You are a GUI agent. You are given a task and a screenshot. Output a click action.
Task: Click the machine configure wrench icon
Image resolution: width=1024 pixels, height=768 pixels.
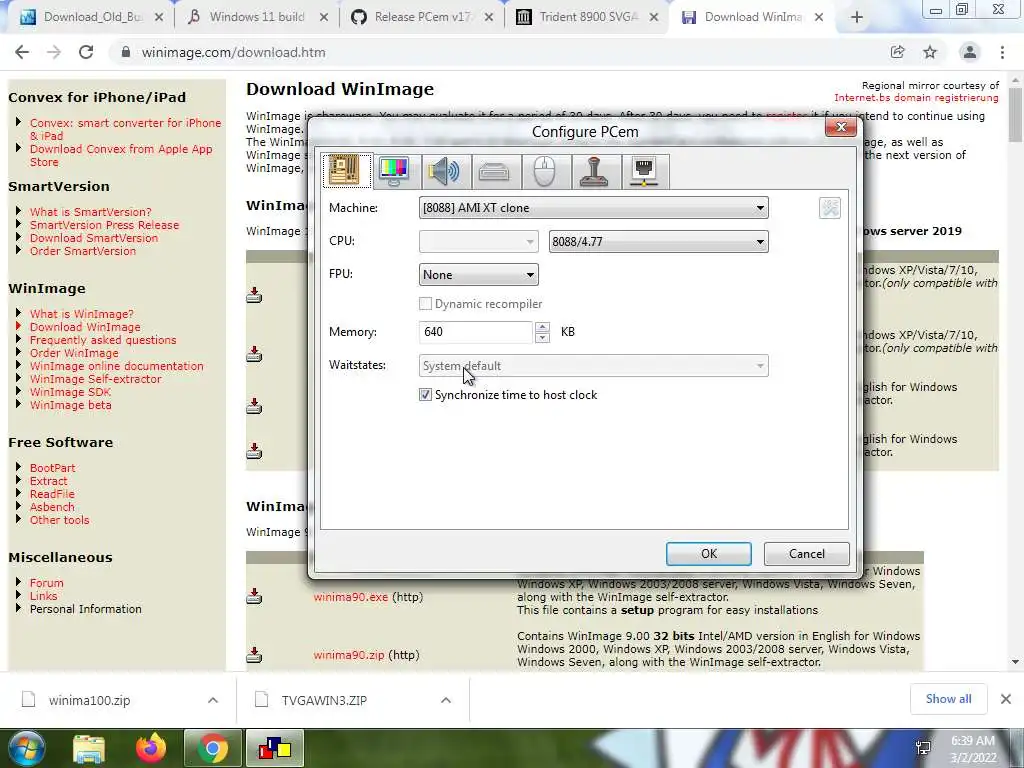tap(829, 208)
